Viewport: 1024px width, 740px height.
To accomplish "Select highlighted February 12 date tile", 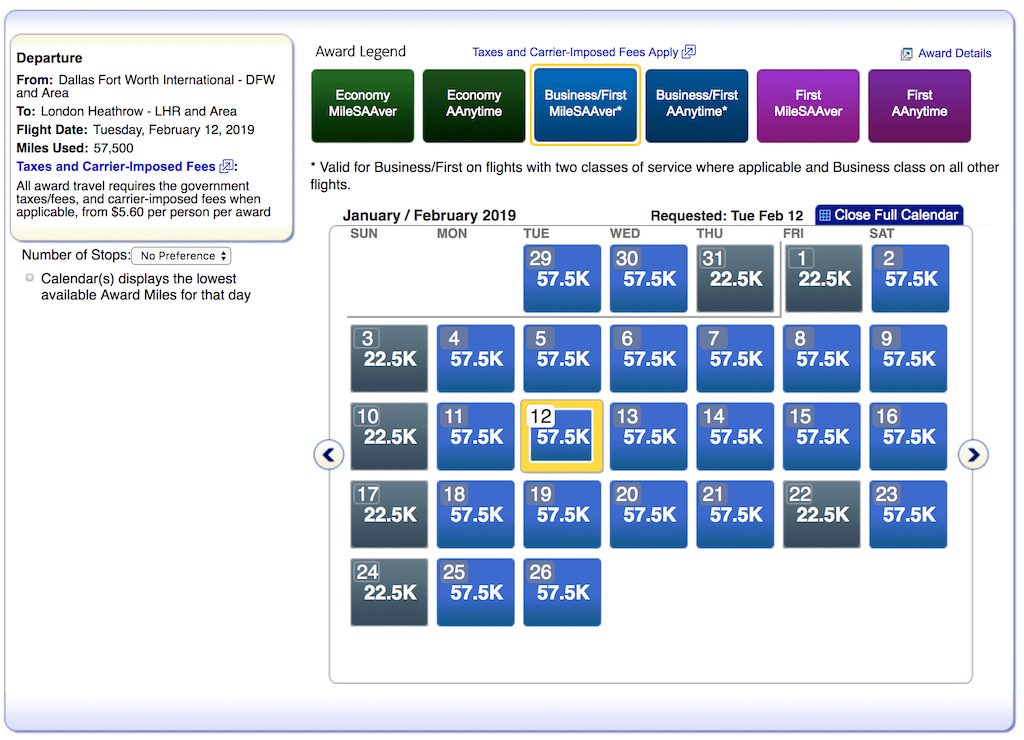I will (x=562, y=436).
